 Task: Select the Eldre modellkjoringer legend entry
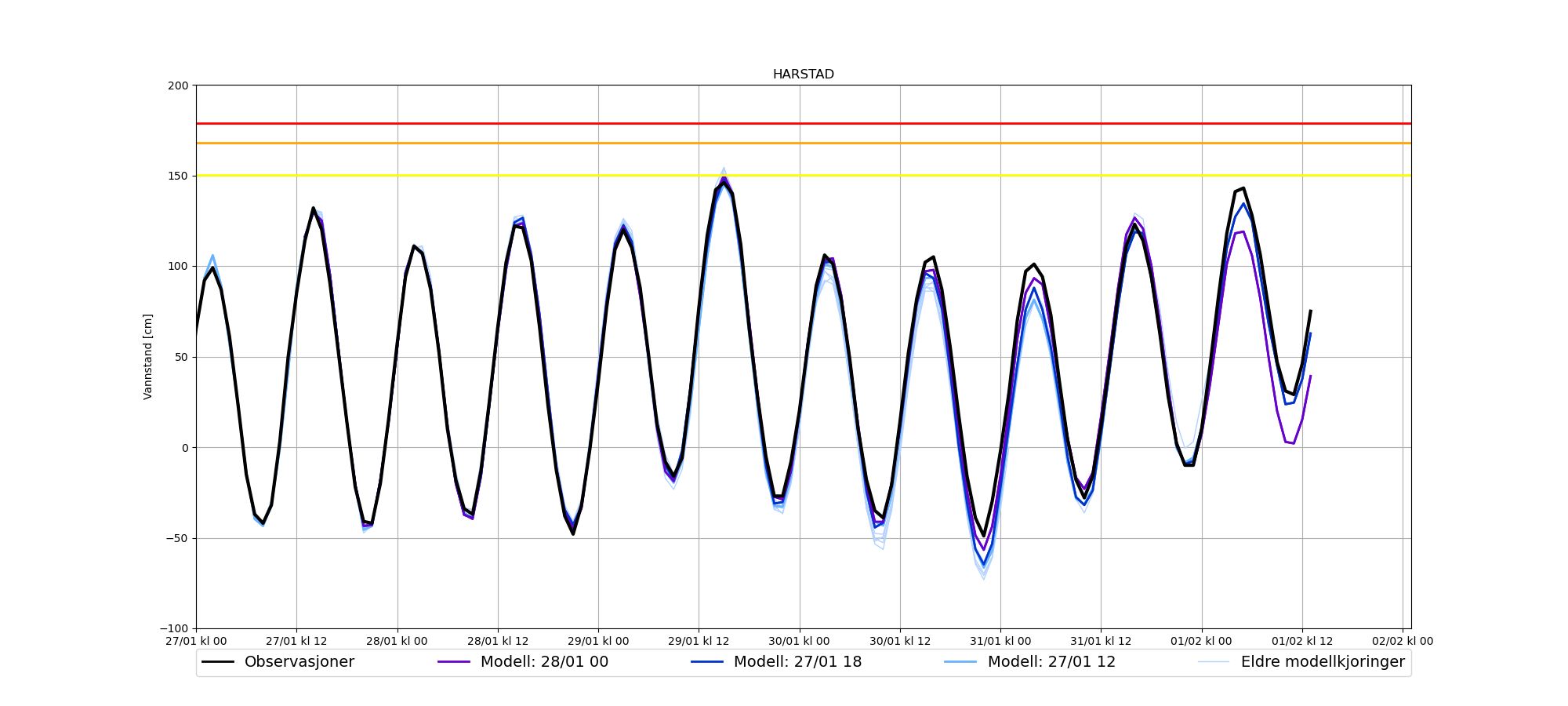pos(1301,662)
